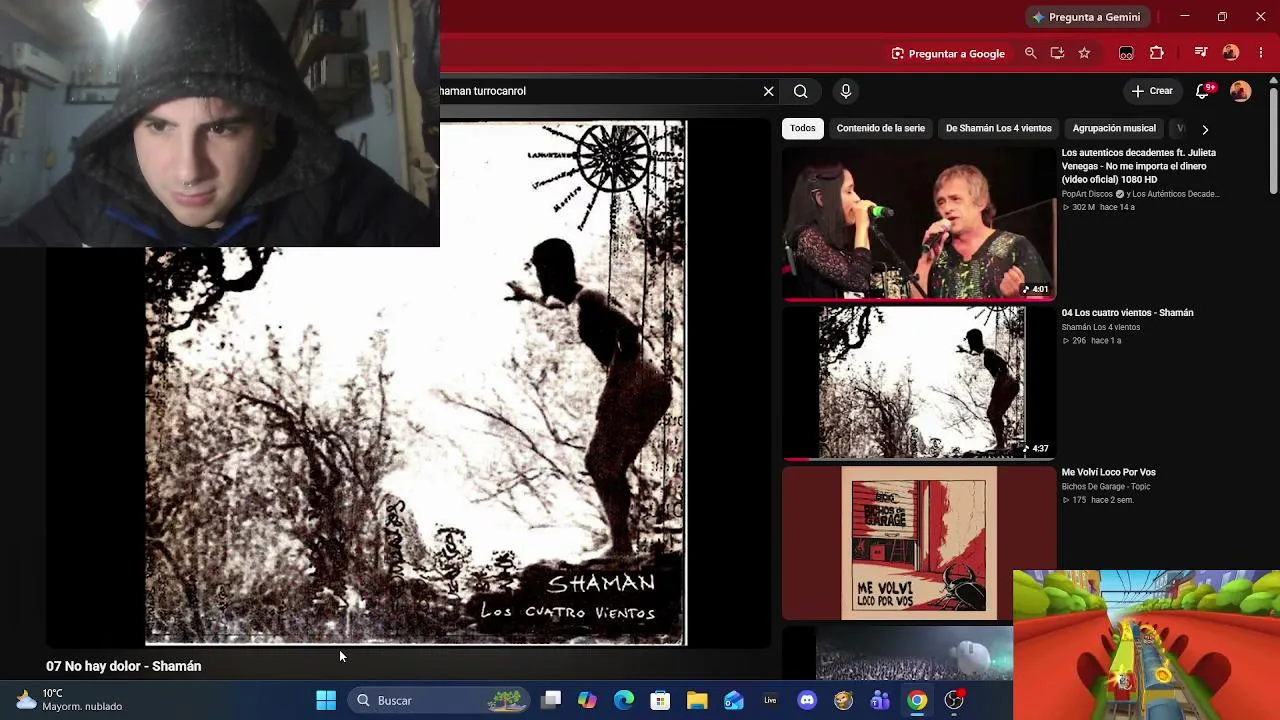1280x720 pixels.
Task: Select De Shamán Los 4 vientos chip
Action: [999, 128]
